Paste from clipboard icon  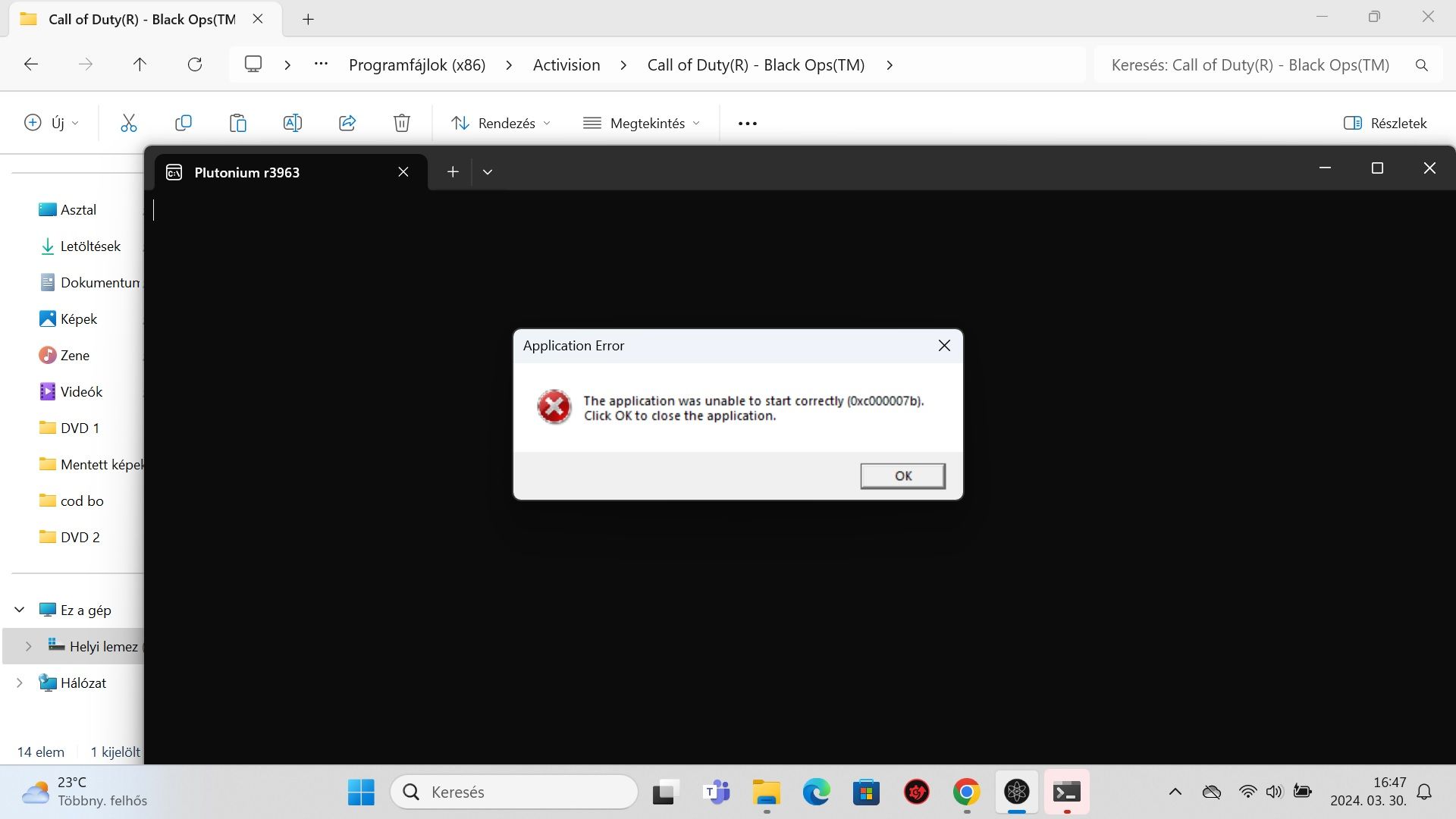coord(238,123)
